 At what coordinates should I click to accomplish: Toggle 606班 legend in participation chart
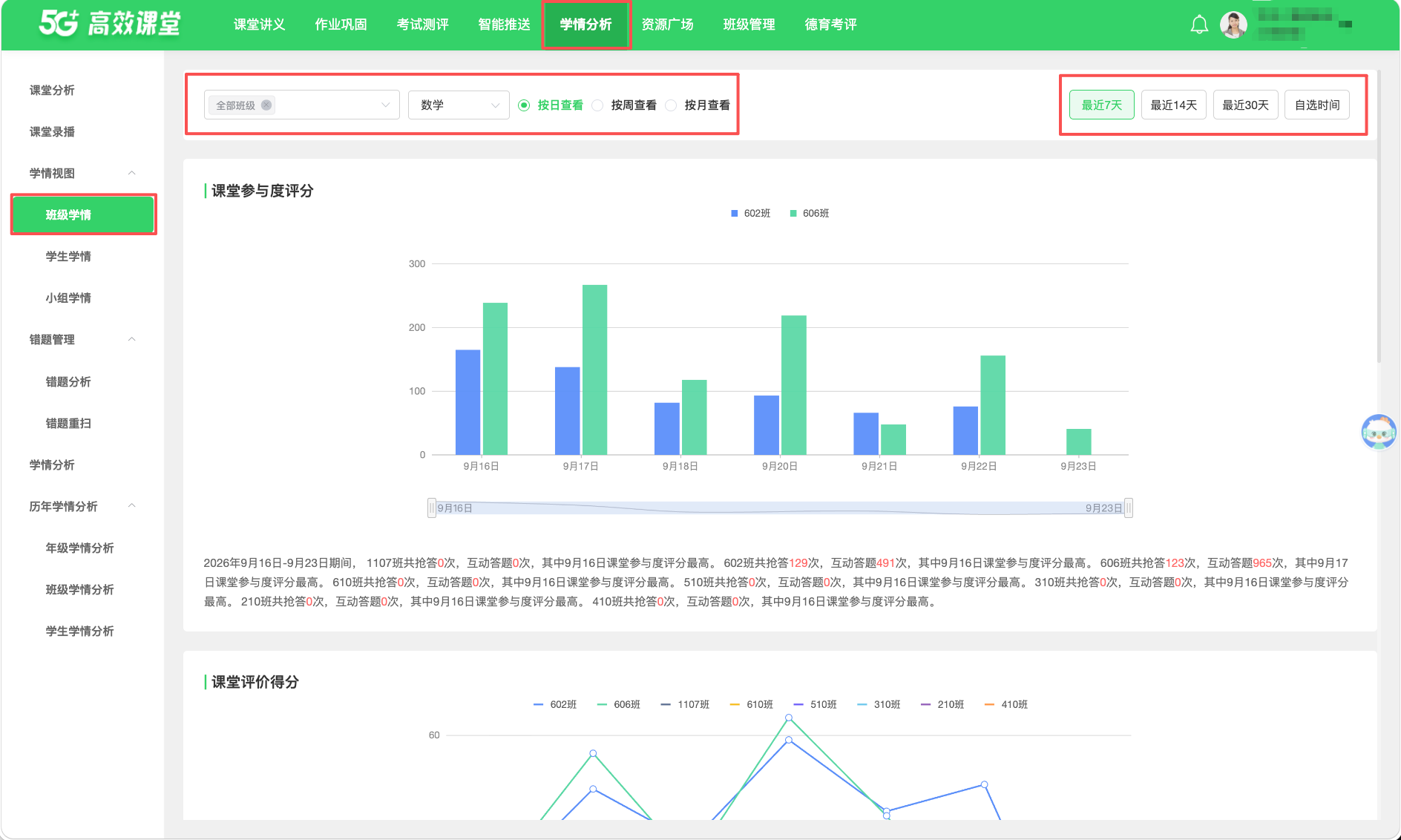click(809, 213)
